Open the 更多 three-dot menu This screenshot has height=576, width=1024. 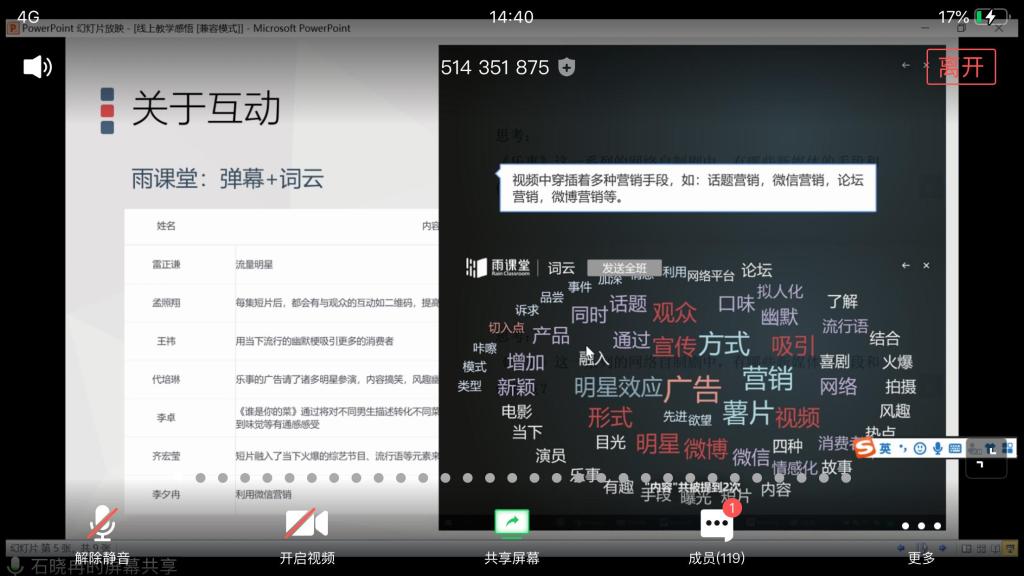(920, 534)
